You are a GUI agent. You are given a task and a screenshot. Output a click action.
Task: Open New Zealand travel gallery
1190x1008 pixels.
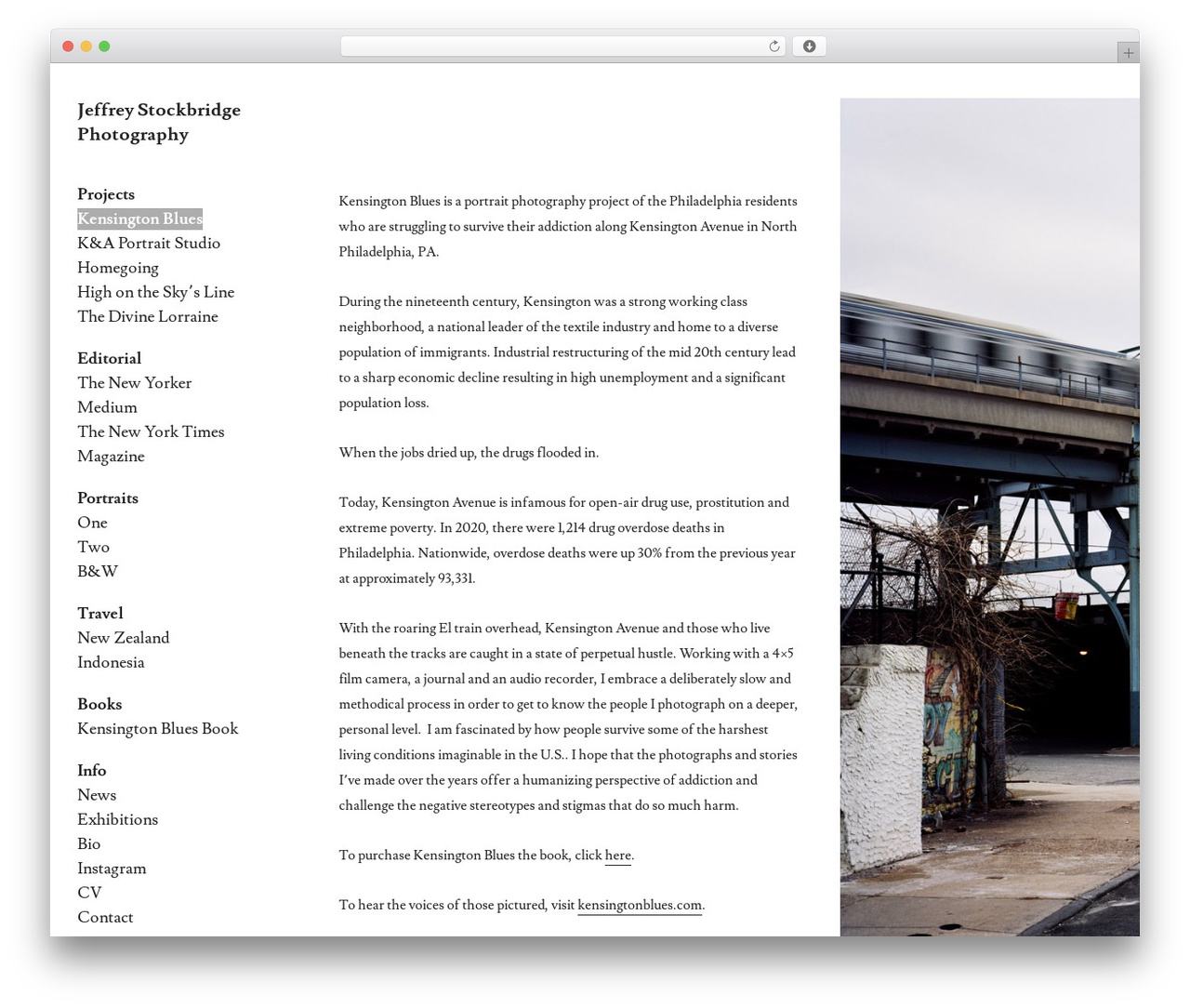pos(124,638)
